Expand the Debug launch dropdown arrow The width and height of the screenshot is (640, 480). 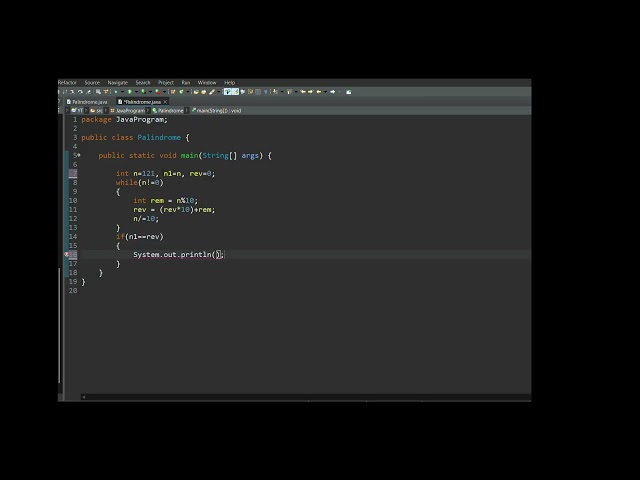[x=122, y=92]
